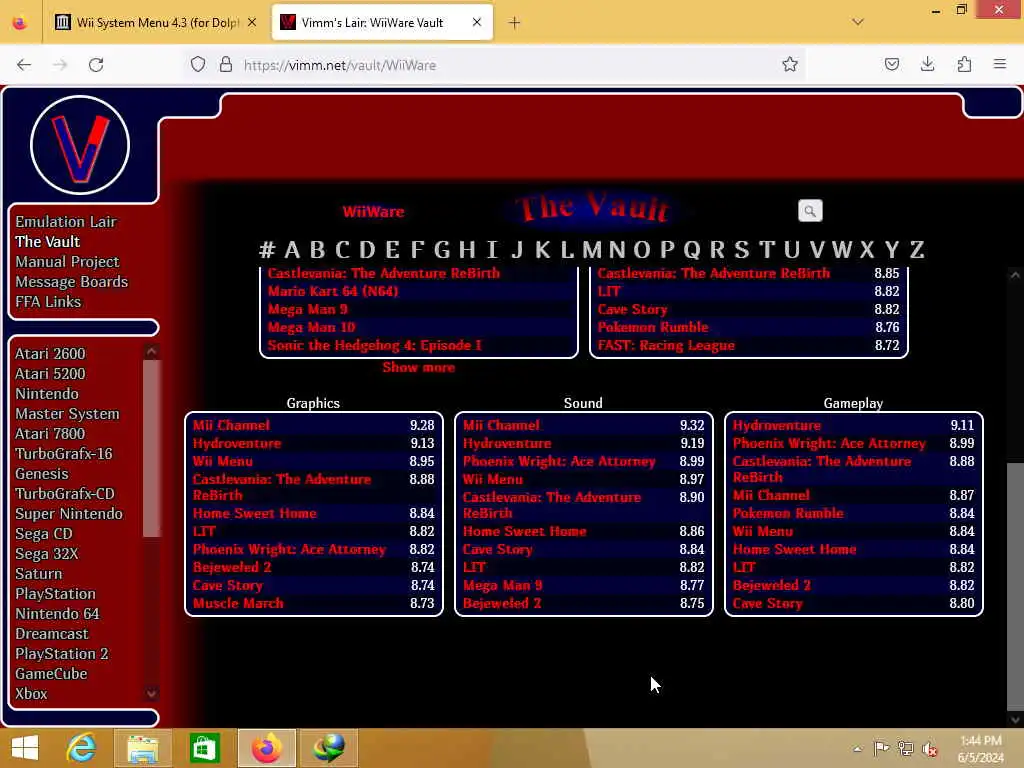Open Mario Kart 64 (N64) game link
1024x768 pixels.
[x=333, y=291]
